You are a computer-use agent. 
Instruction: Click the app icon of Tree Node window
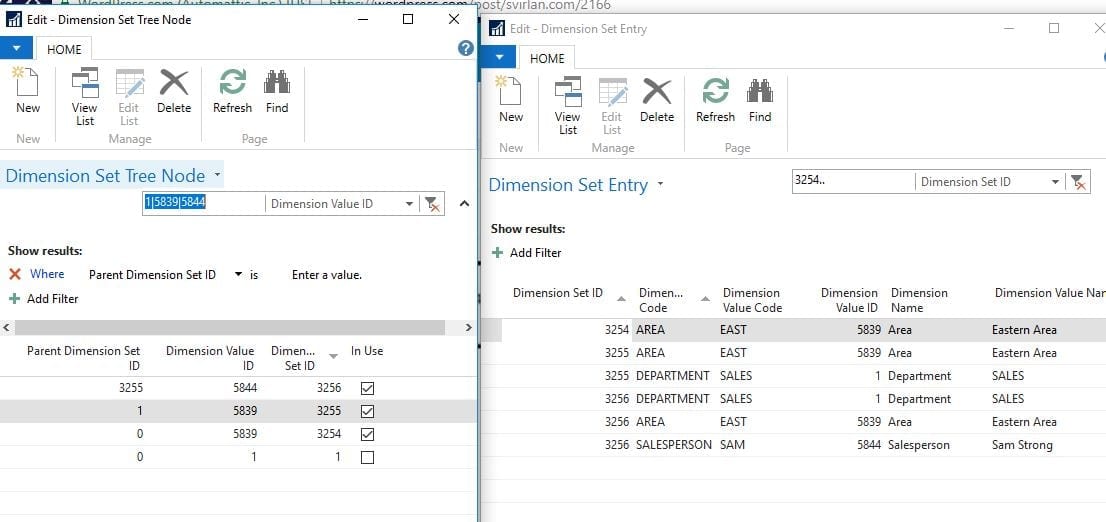[13, 19]
